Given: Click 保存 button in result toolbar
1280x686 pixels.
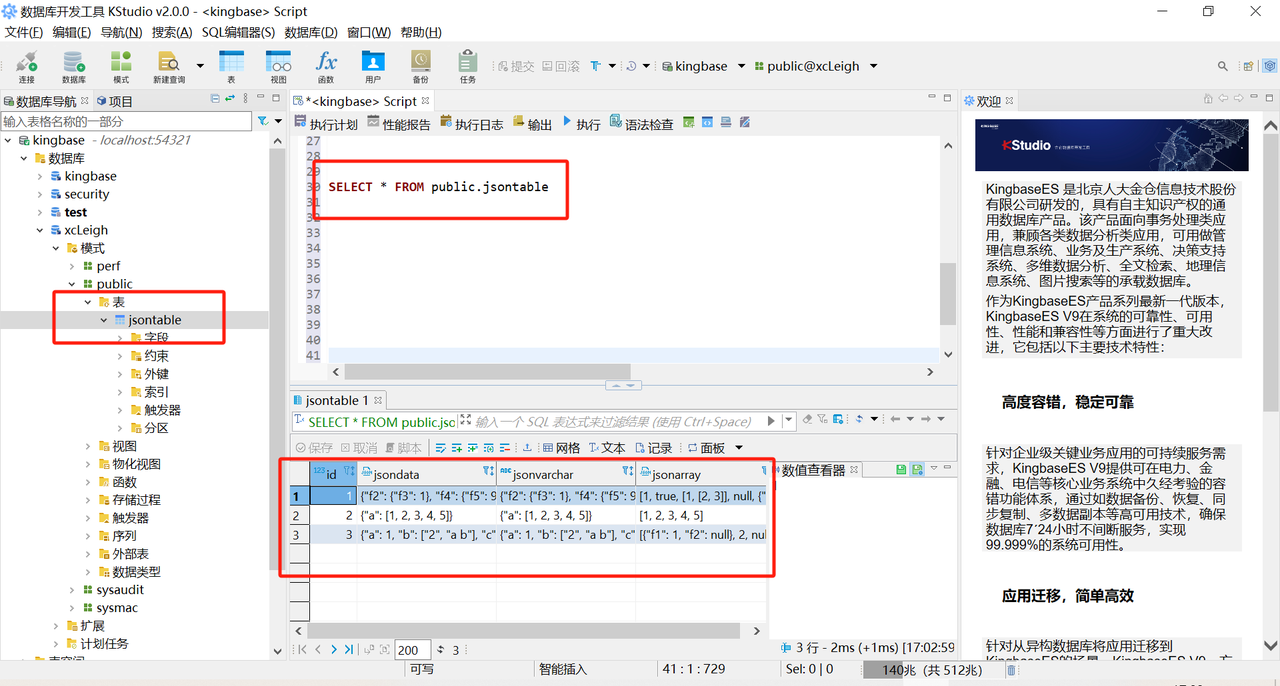Looking at the screenshot, I should 314,448.
